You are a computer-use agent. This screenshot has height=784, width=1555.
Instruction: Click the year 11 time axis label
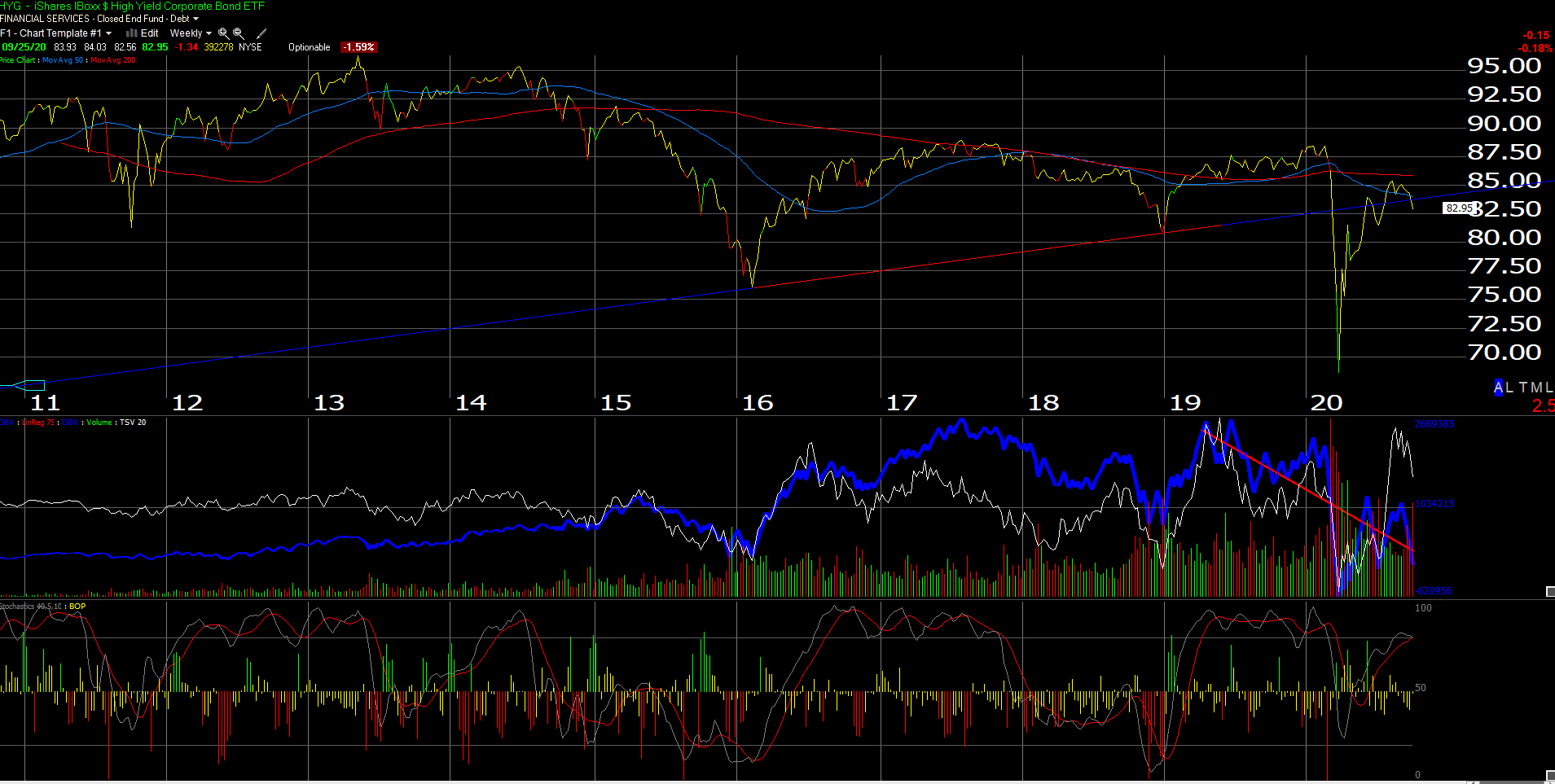(x=45, y=403)
